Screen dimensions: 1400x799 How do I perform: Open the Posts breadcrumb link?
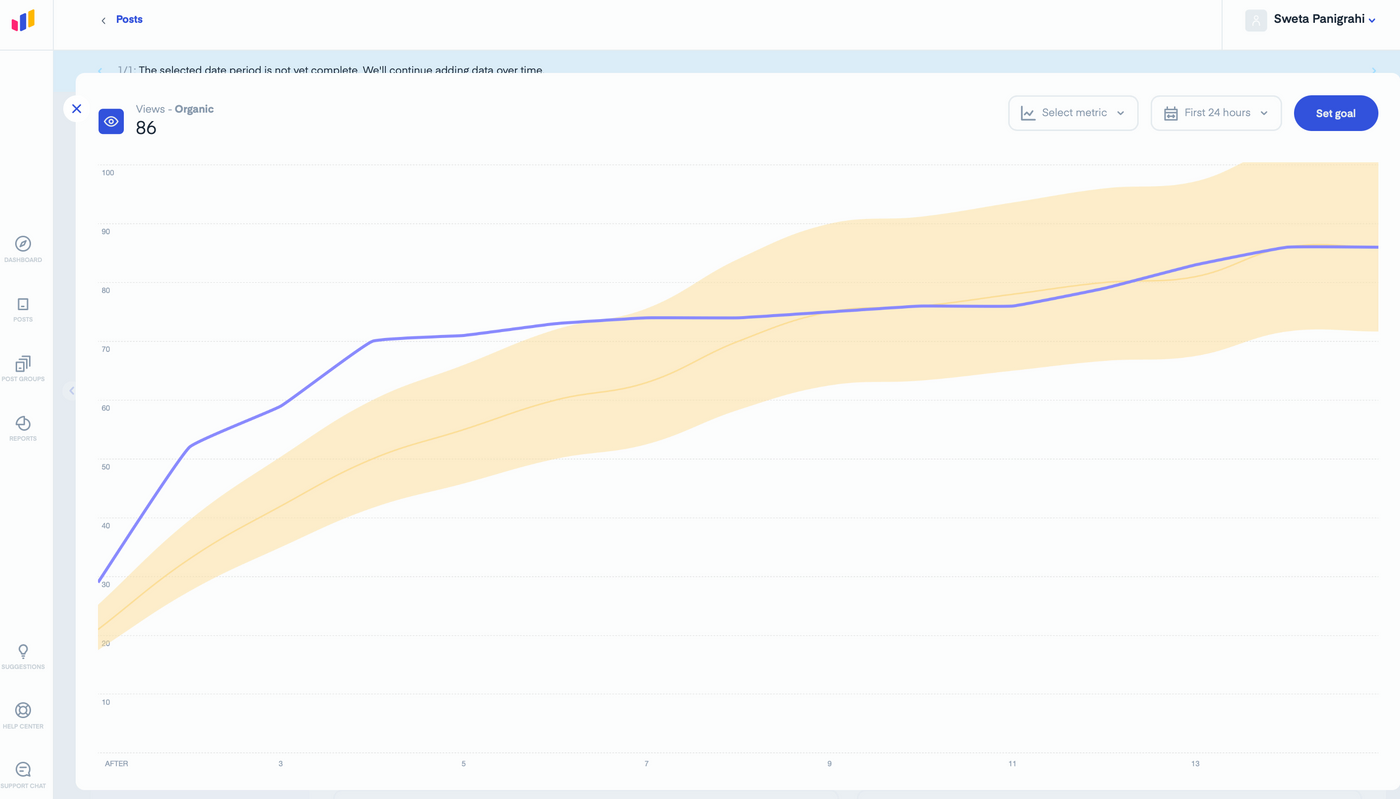coord(129,19)
